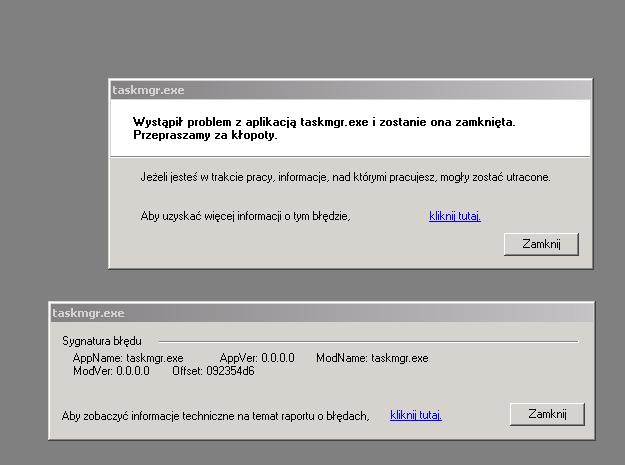Click the 'AppVer: 0.0.0.0' value

click(257, 358)
